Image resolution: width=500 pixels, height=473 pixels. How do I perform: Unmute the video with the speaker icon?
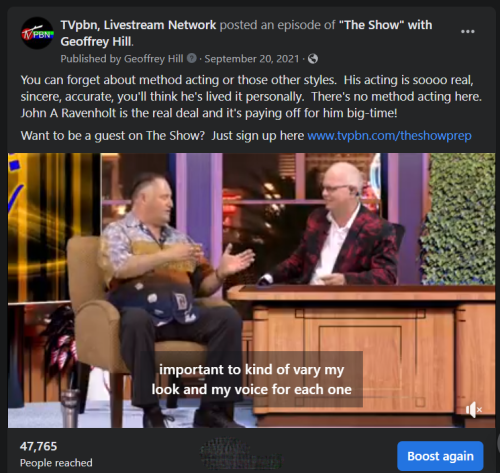pyautogui.click(x=474, y=410)
